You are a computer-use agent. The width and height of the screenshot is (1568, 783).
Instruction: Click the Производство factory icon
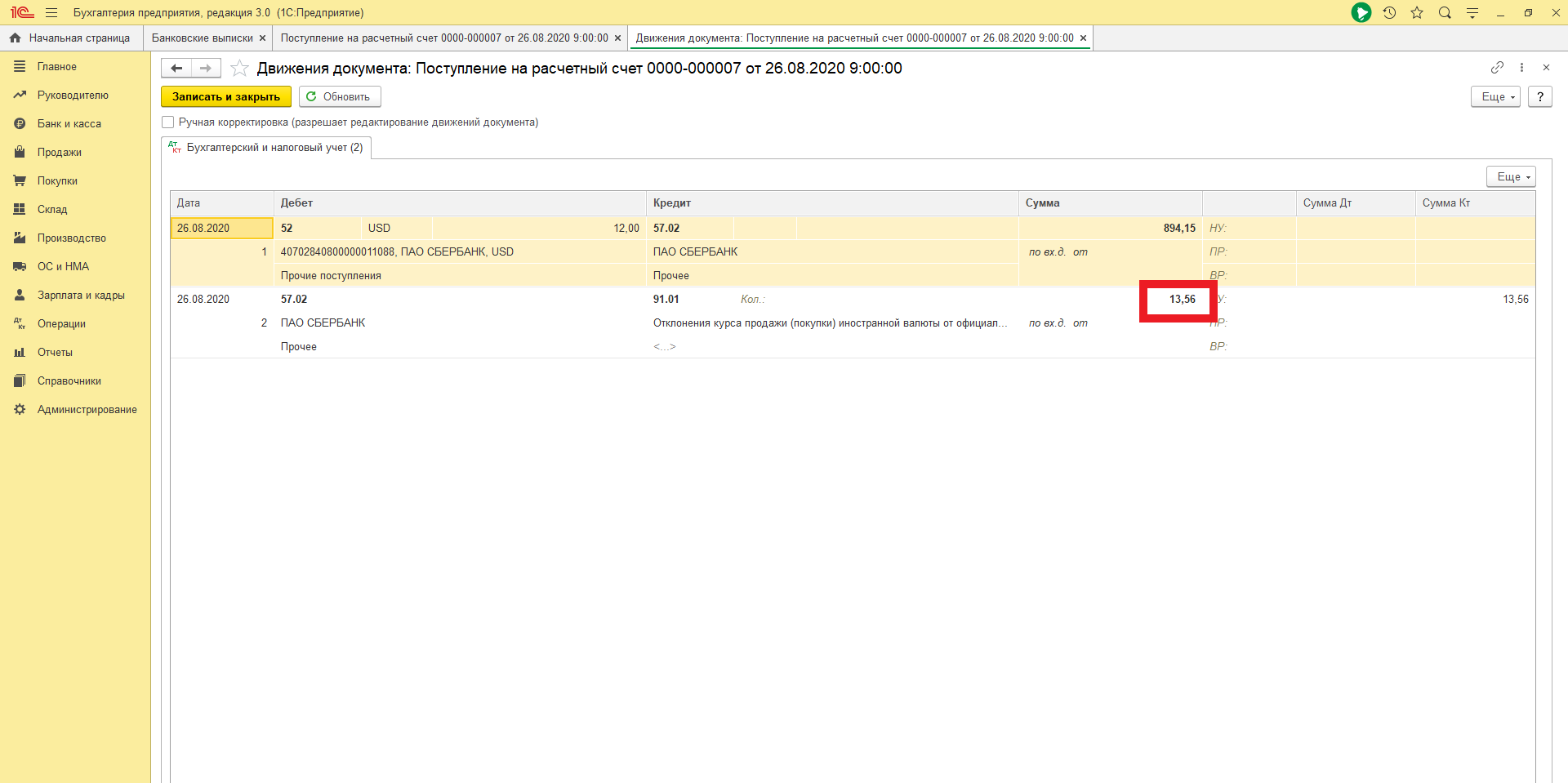(x=20, y=238)
